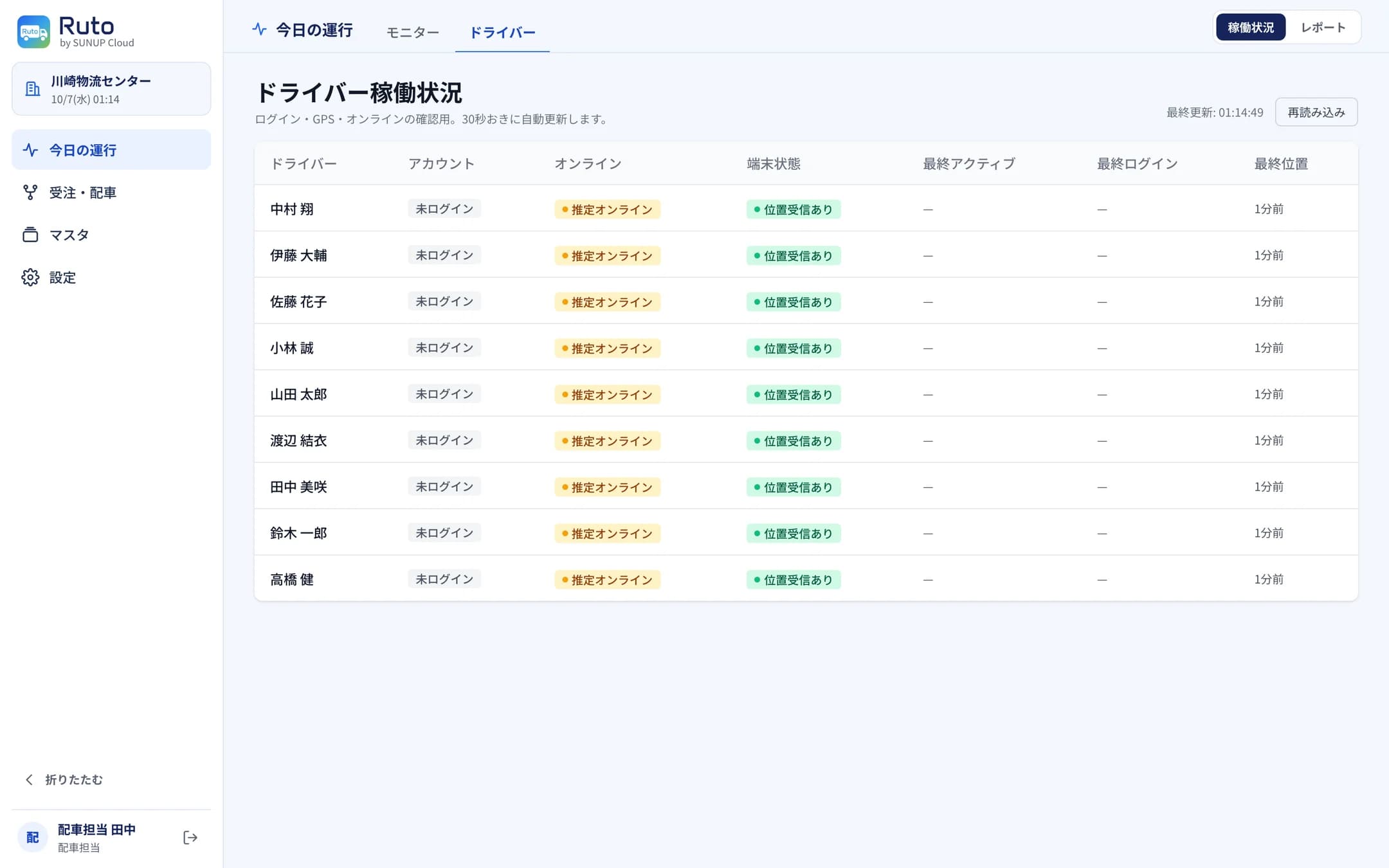Click the Ruto truck logo icon
Viewport: 1389px width, 868px height.
pyautogui.click(x=33, y=32)
